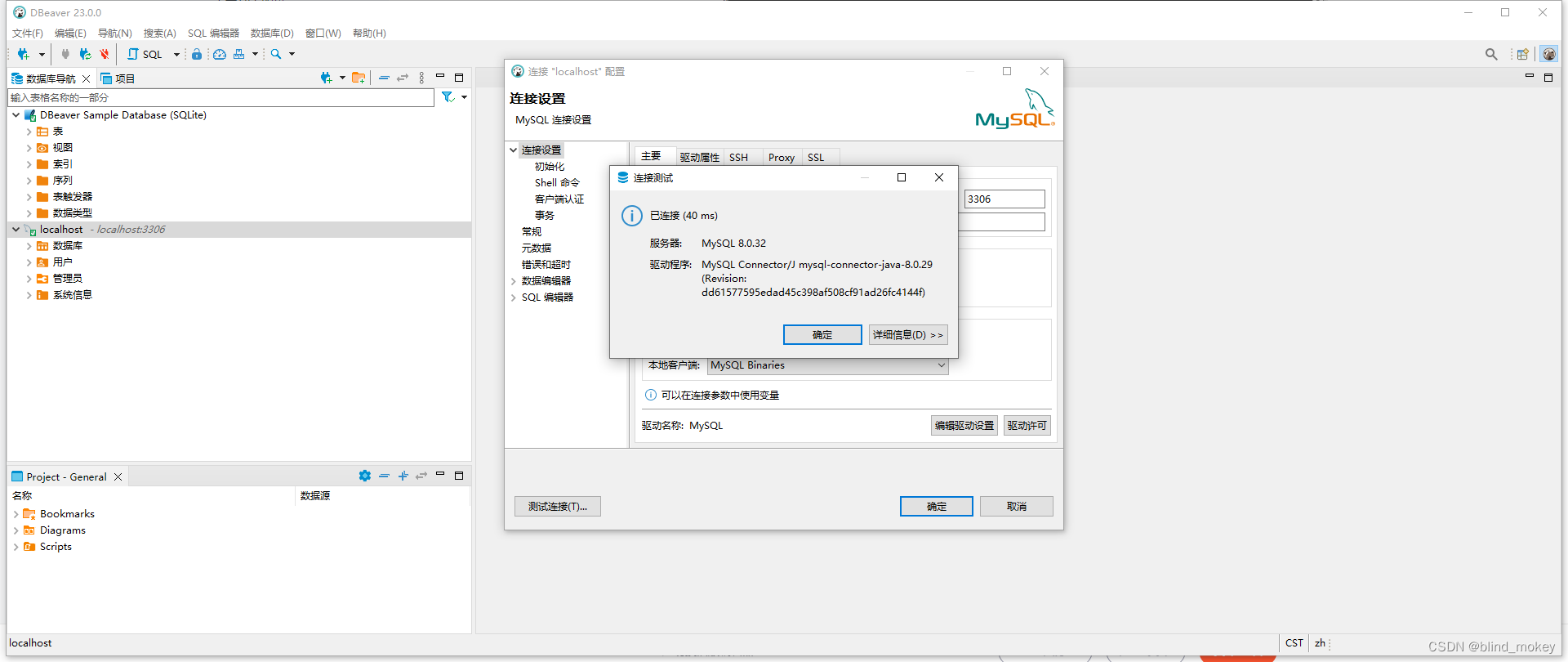1568x662 pixels.
Task: Confirm the 连接测试 dialog with 确定
Action: coord(822,335)
